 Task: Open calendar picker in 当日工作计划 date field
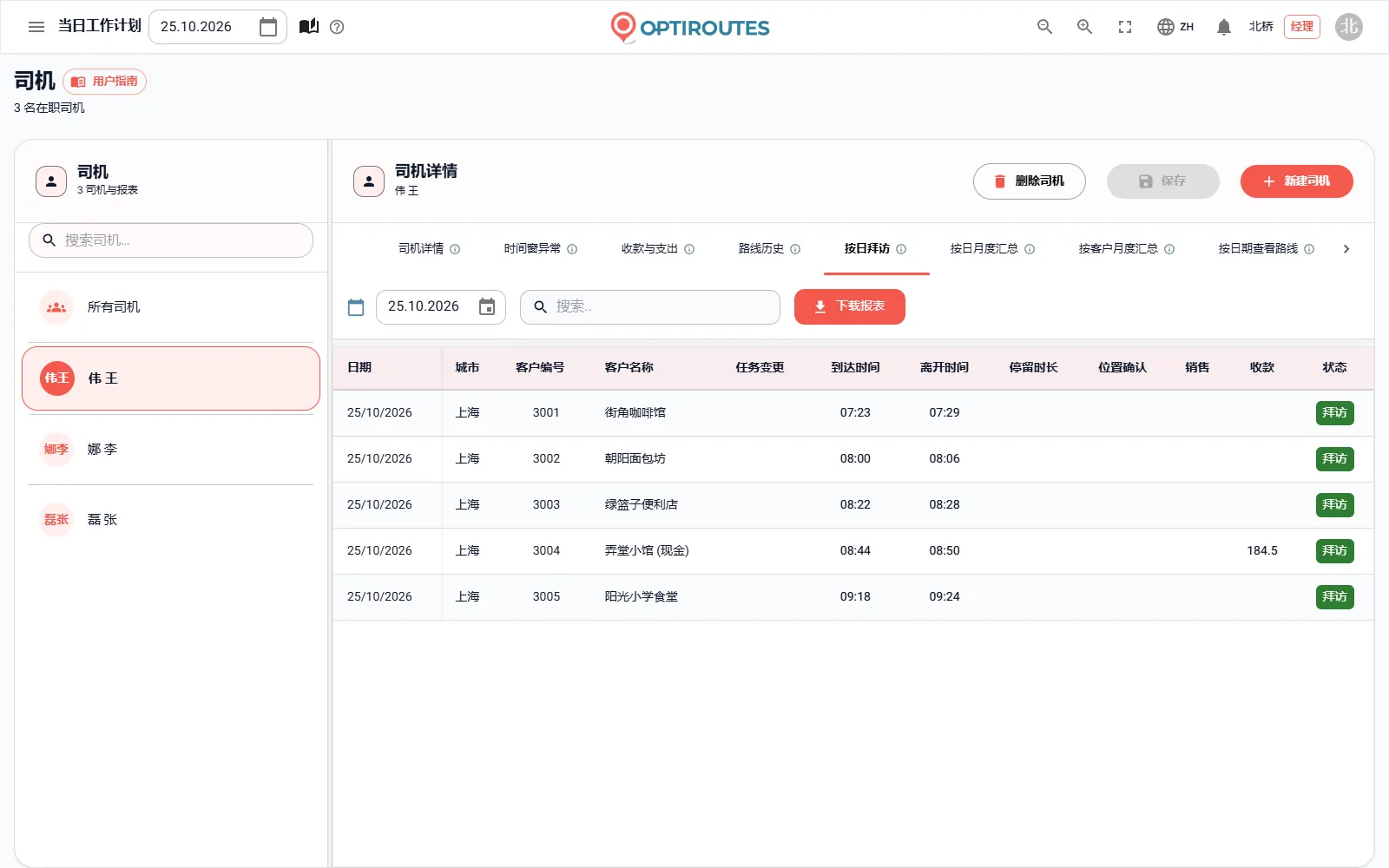tap(268, 27)
